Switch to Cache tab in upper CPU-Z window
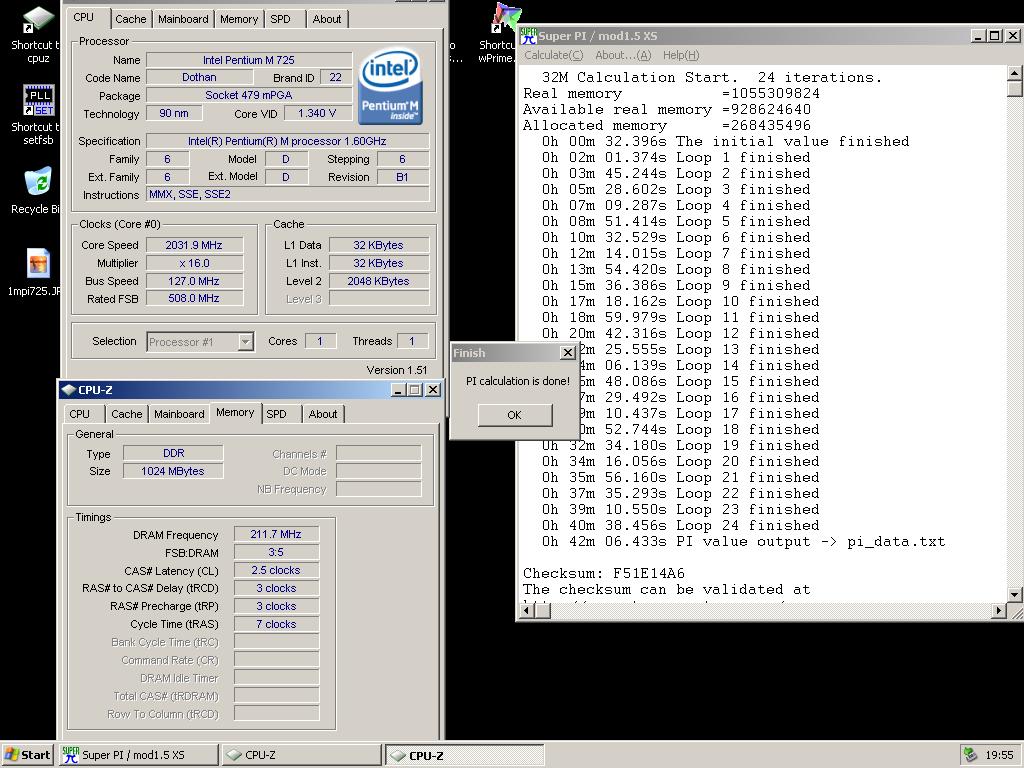 pyautogui.click(x=131, y=19)
